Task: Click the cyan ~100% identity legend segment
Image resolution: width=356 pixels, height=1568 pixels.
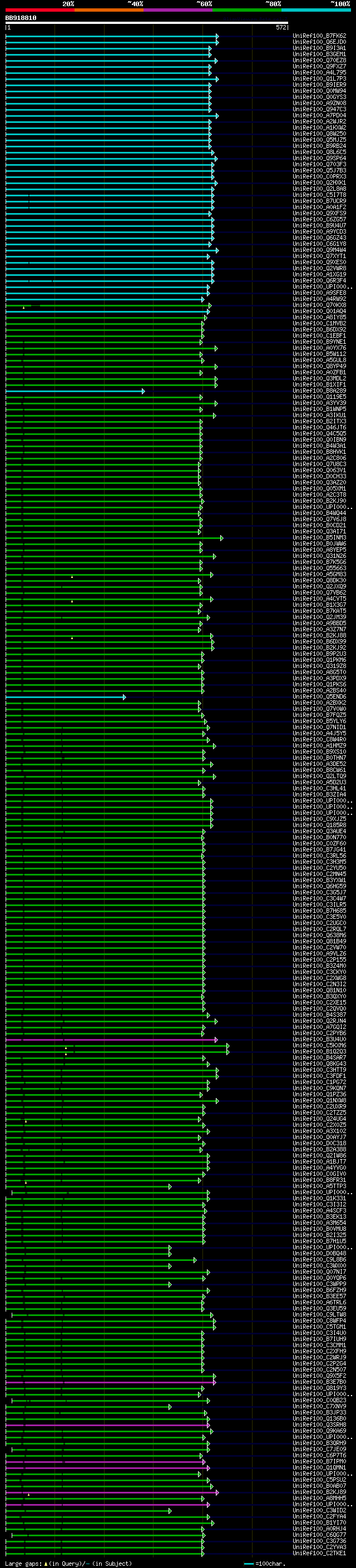Action: pyautogui.click(x=316, y=11)
